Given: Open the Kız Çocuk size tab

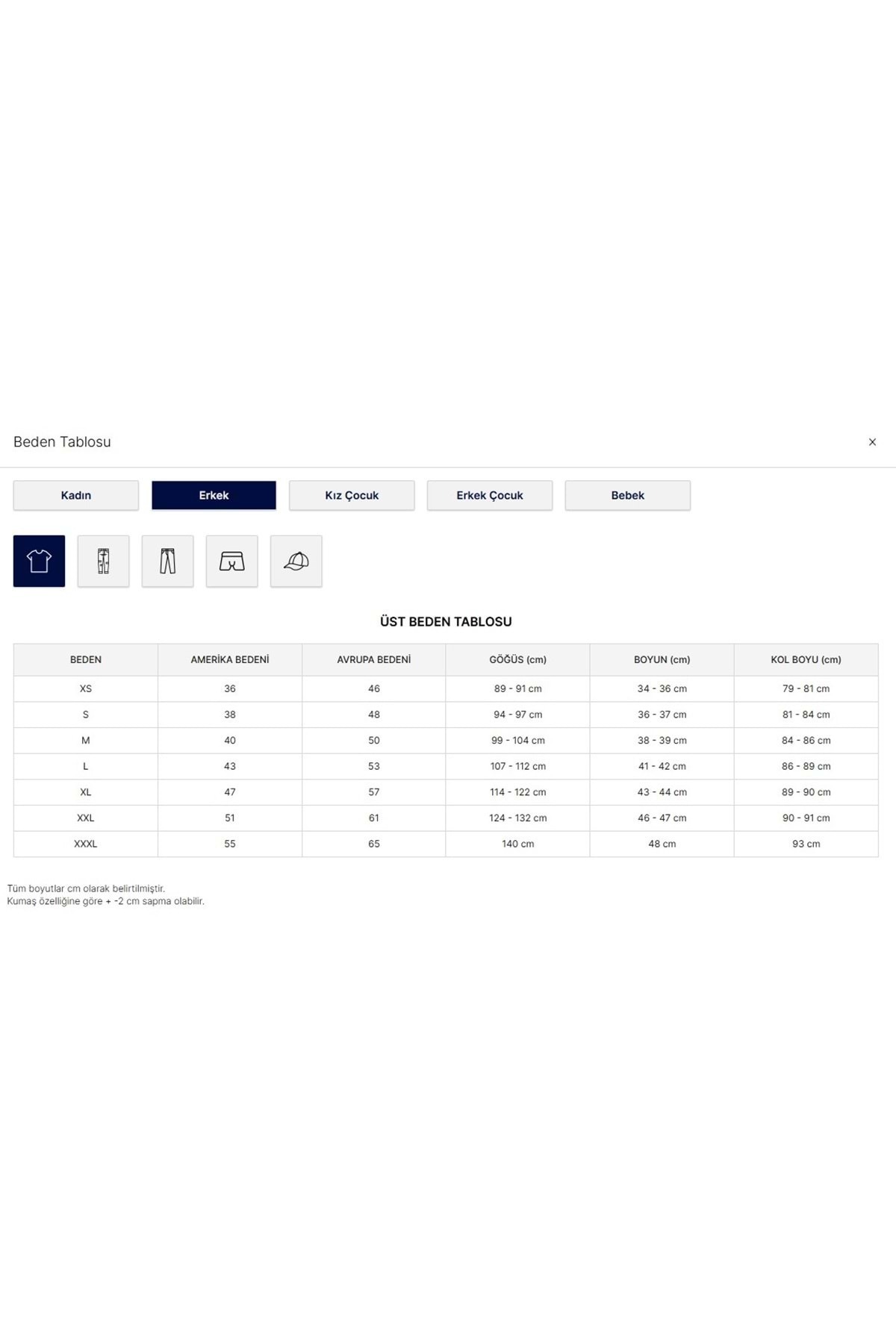Looking at the screenshot, I should click(352, 495).
